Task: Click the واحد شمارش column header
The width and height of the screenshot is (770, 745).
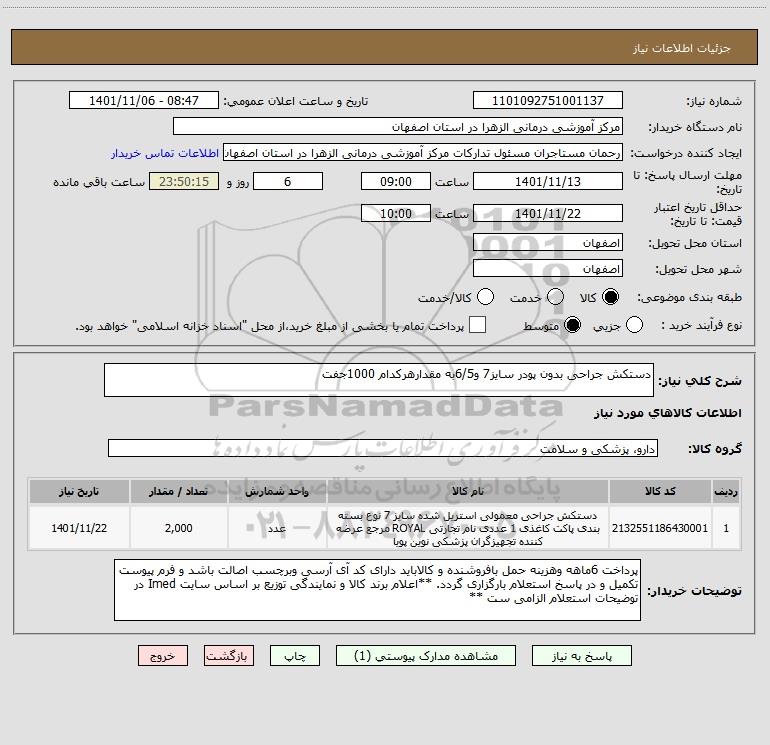Action: coord(277,492)
